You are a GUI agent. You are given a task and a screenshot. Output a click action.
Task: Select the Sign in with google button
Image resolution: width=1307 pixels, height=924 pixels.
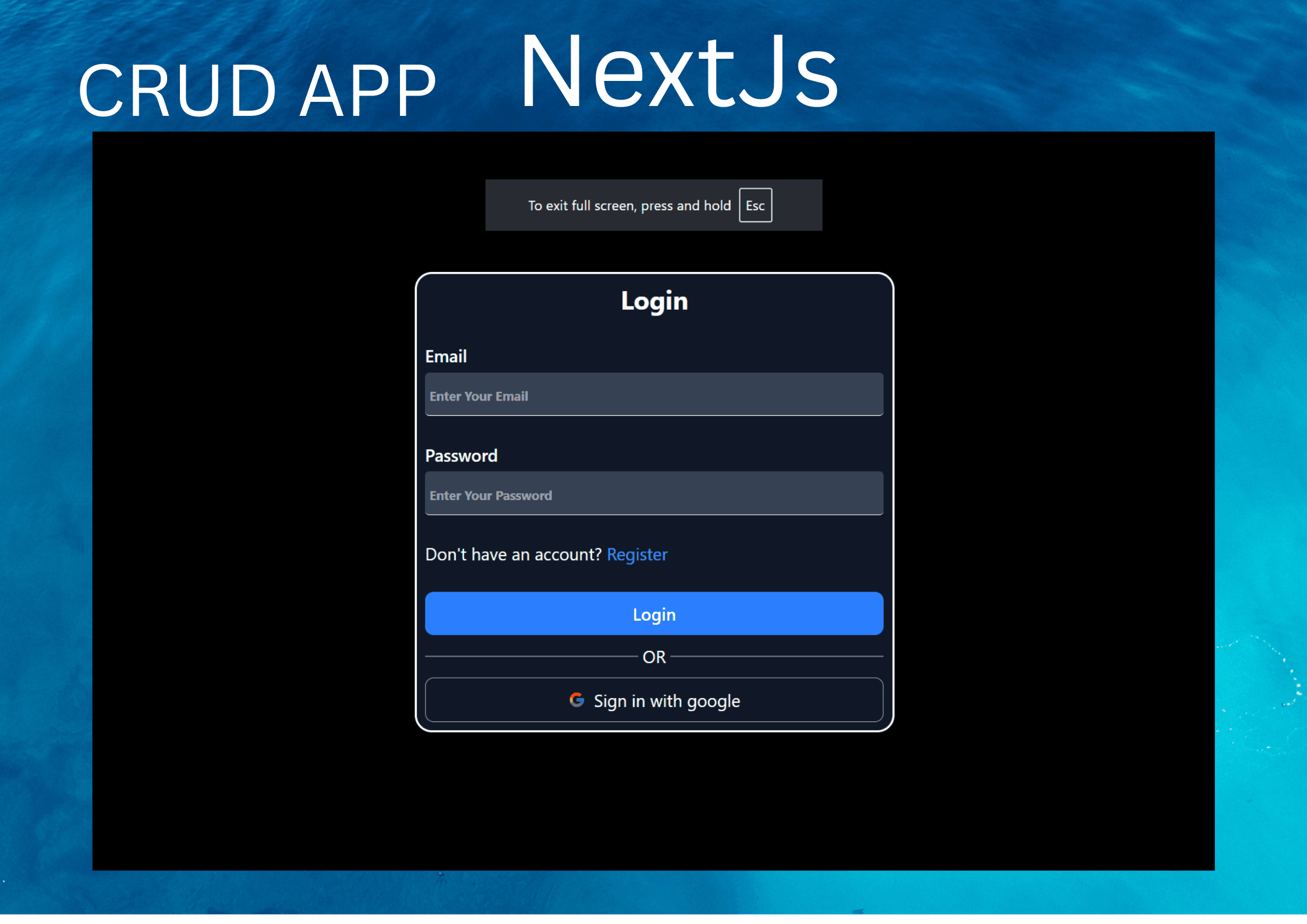pos(653,700)
